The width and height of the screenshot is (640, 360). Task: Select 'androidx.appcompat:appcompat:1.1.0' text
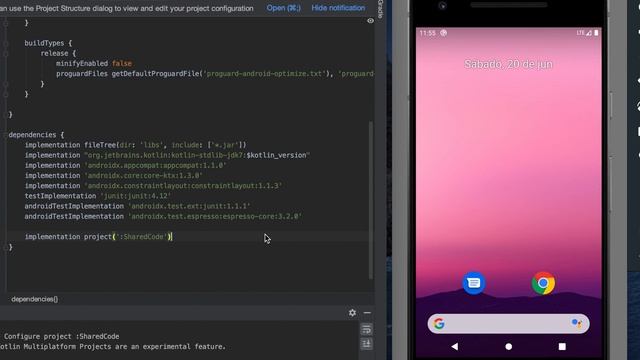[x=156, y=165]
